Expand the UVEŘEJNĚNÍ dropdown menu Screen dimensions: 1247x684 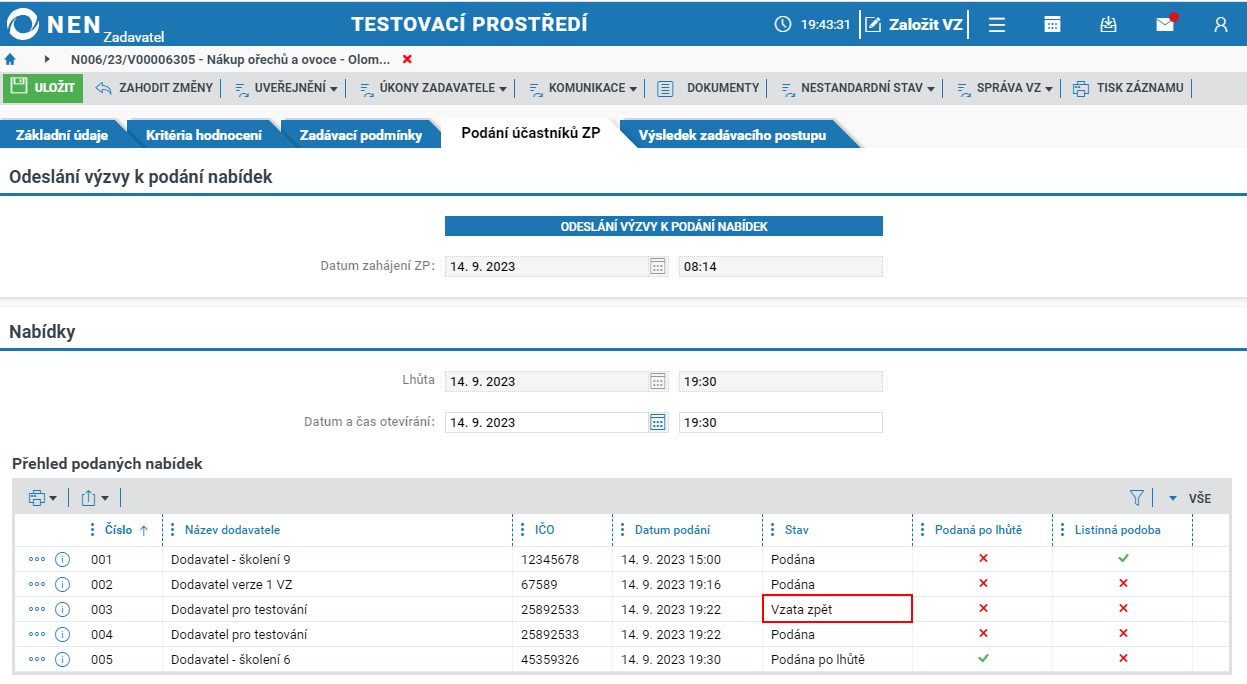285,89
